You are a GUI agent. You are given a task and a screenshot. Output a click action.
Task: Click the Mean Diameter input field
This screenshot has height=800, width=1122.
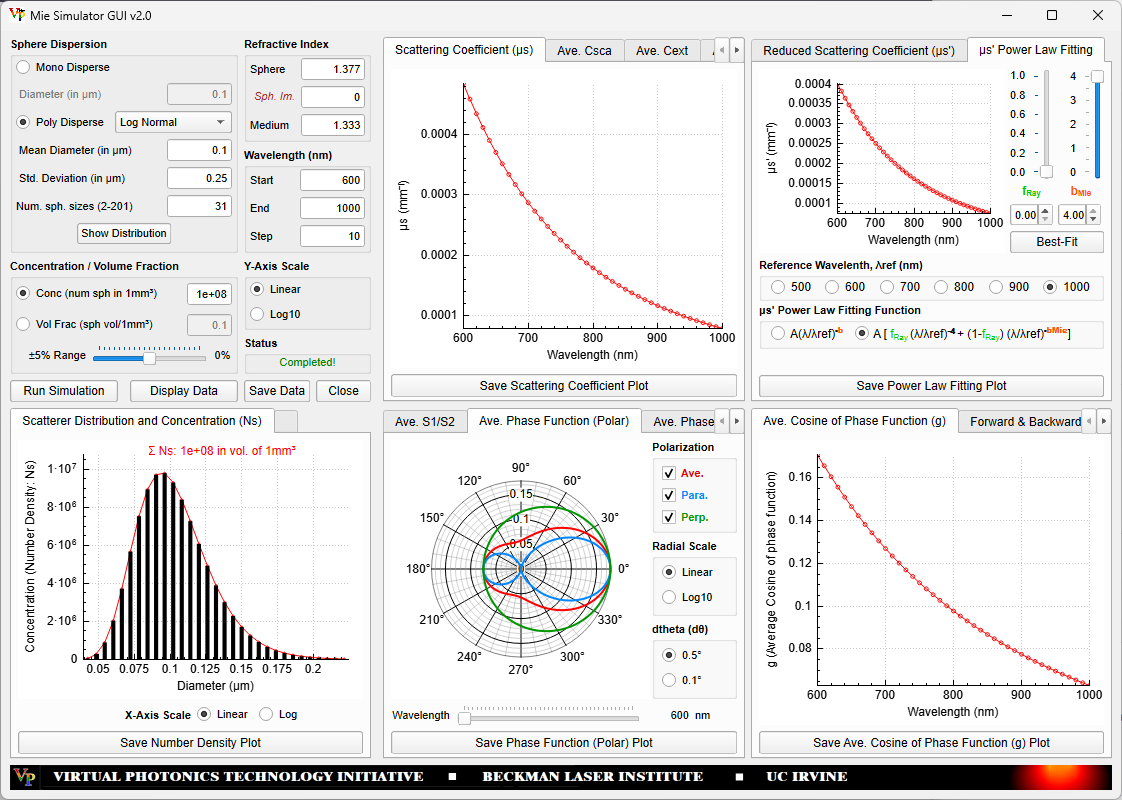tap(199, 150)
